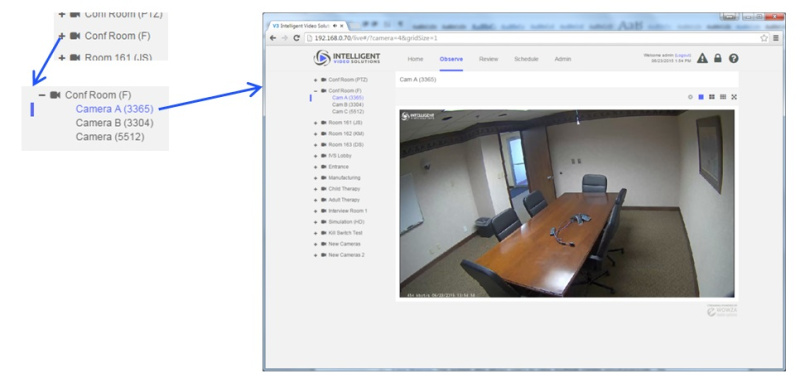Screen dimensions: 800x383
Task: Open the Chrome hamburger menu
Action: pyautogui.click(x=776, y=38)
